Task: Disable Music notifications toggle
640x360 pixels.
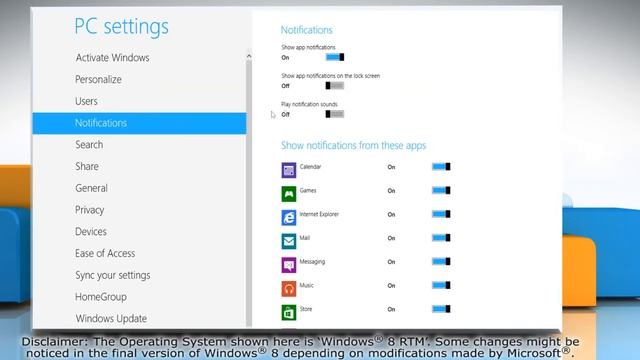Action: (441, 285)
